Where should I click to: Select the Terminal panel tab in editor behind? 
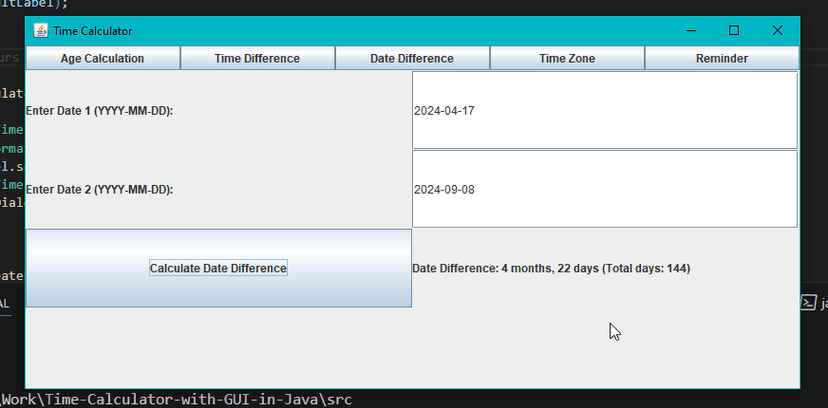tap(5, 302)
